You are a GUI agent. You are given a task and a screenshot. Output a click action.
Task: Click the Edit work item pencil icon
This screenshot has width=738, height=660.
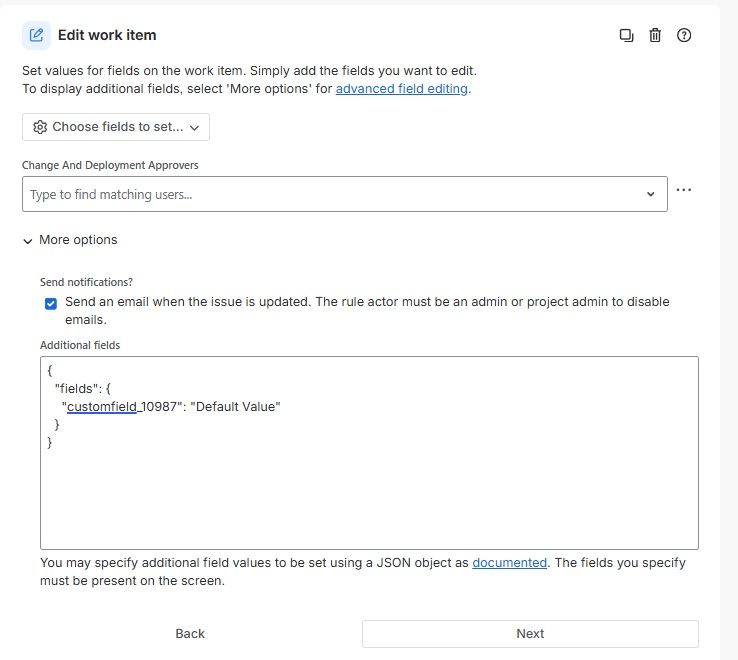point(37,35)
